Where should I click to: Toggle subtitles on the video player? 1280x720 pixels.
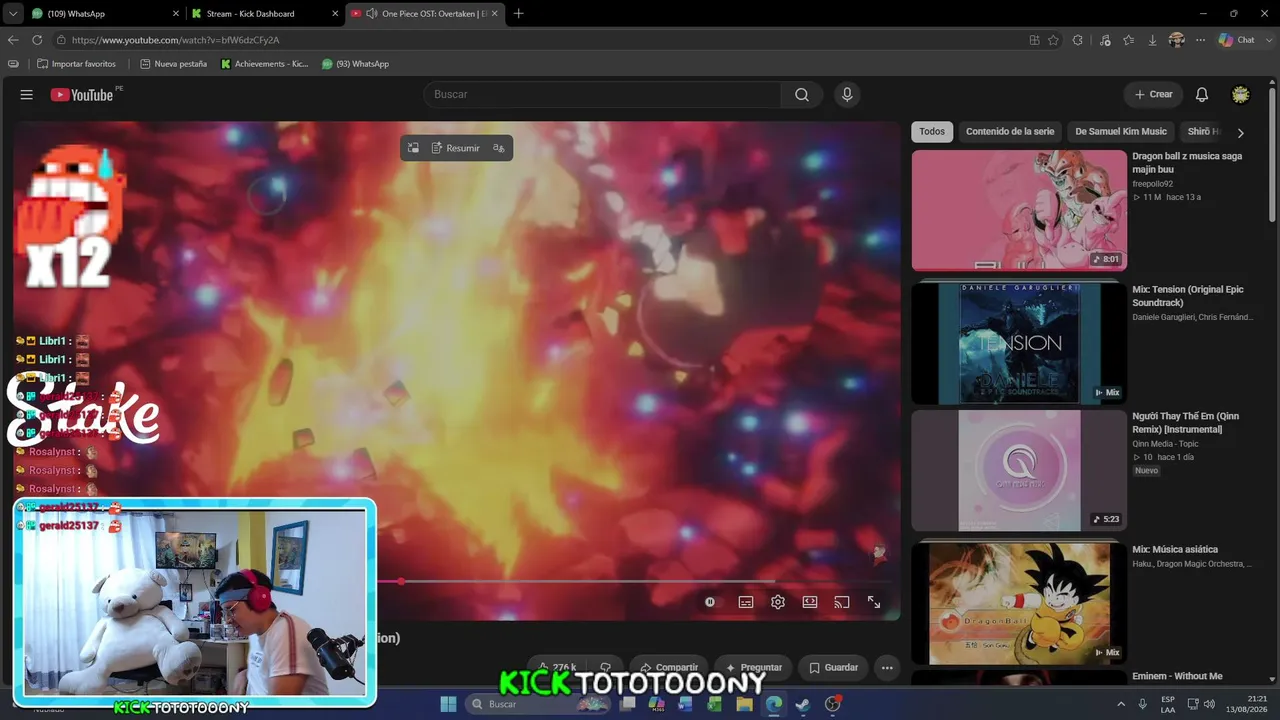coord(746,602)
